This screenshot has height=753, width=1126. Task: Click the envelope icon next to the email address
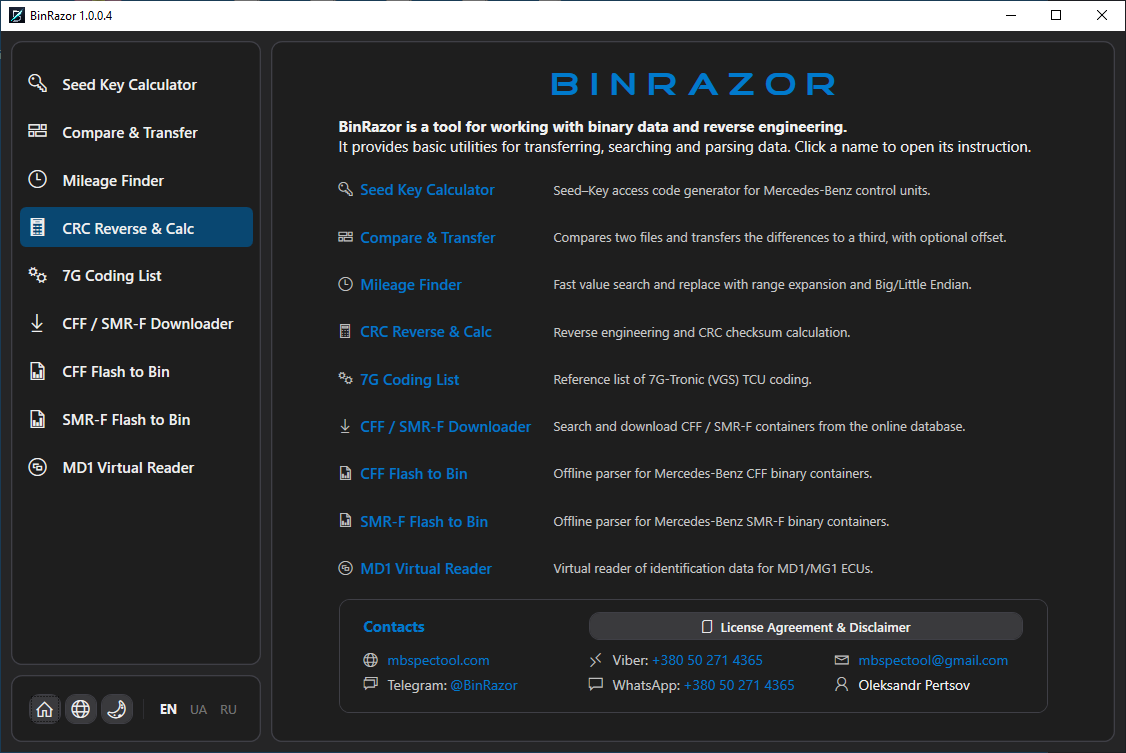[x=842, y=660]
